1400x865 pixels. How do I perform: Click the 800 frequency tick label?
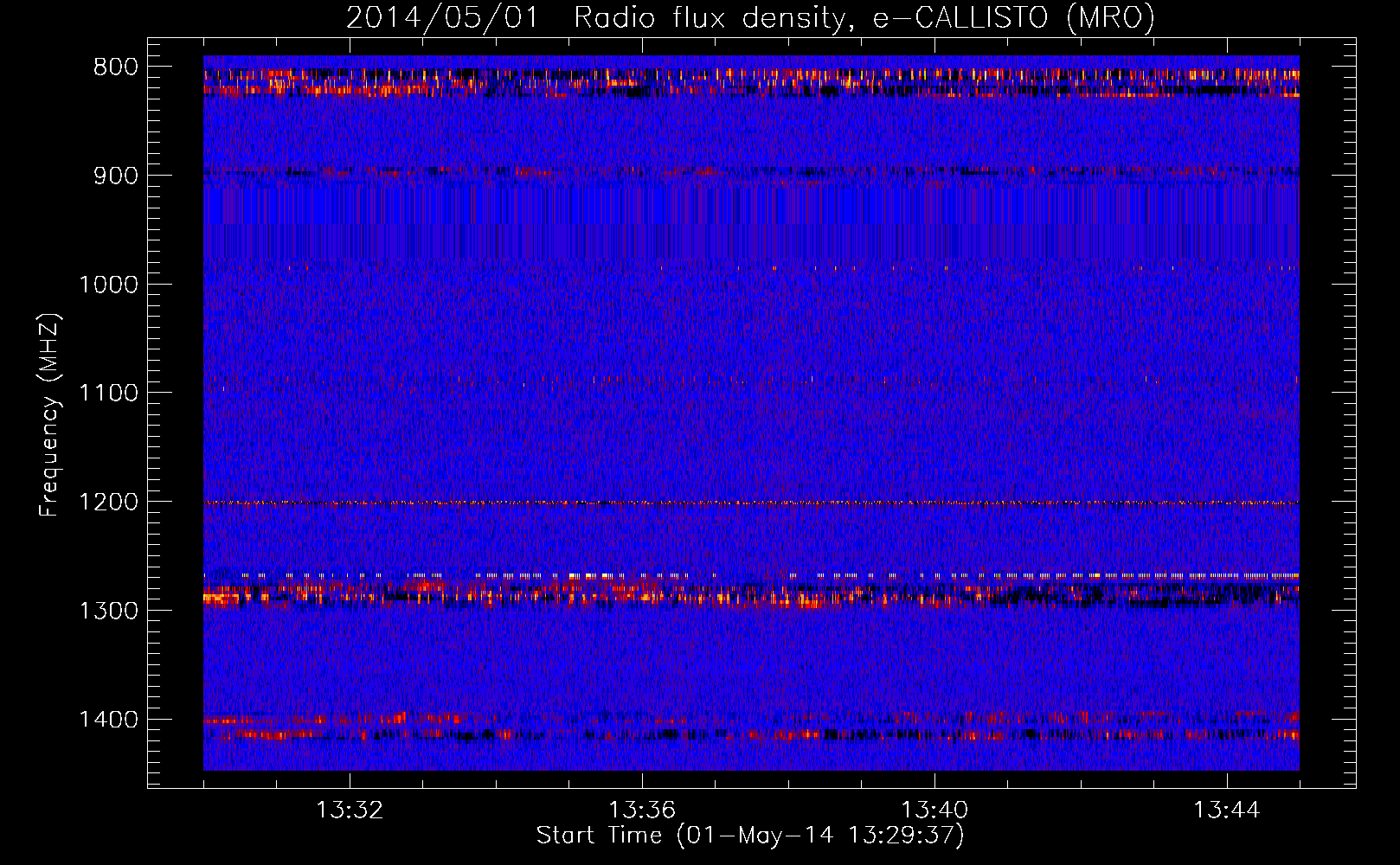tap(115, 67)
